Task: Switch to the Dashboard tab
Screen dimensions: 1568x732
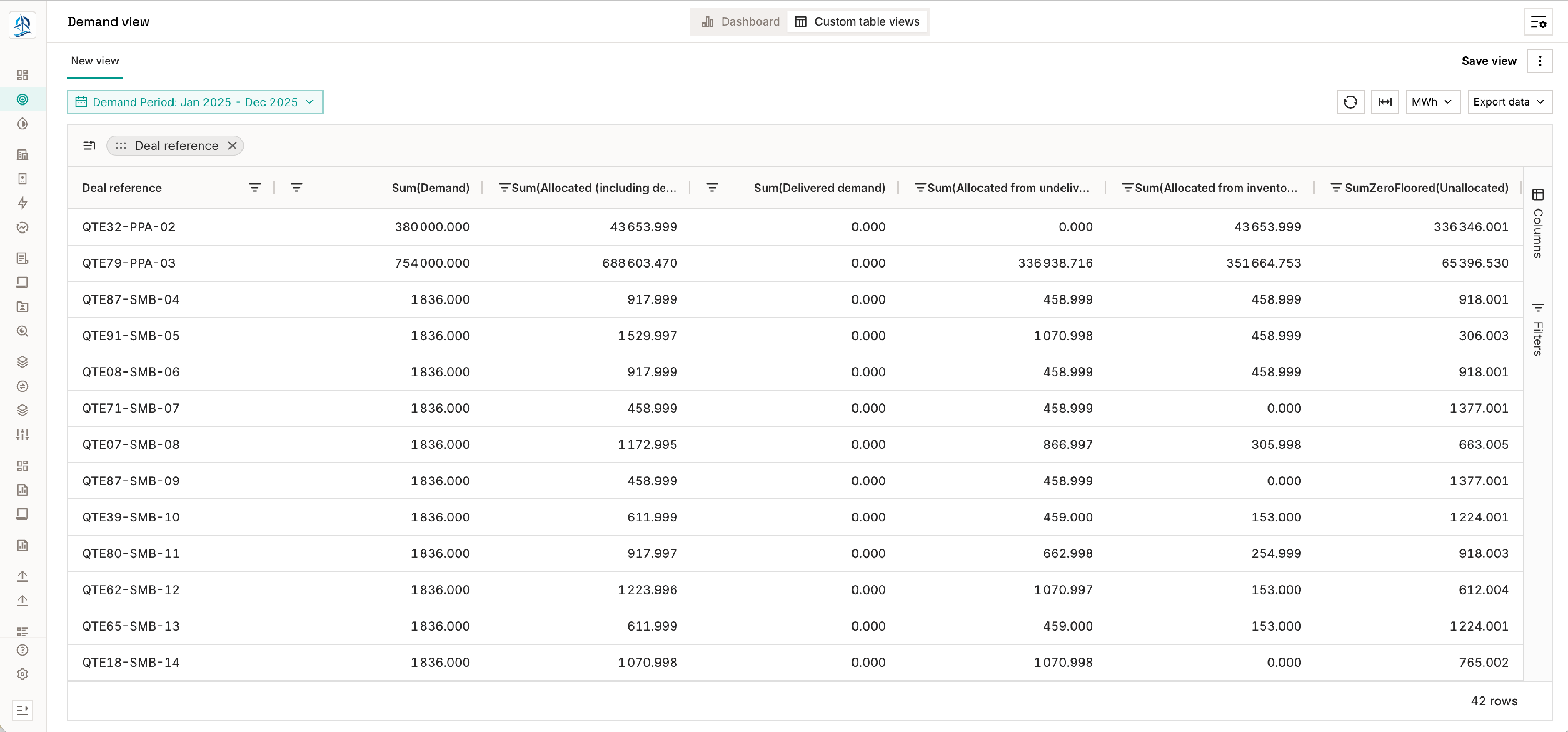Action: [740, 22]
